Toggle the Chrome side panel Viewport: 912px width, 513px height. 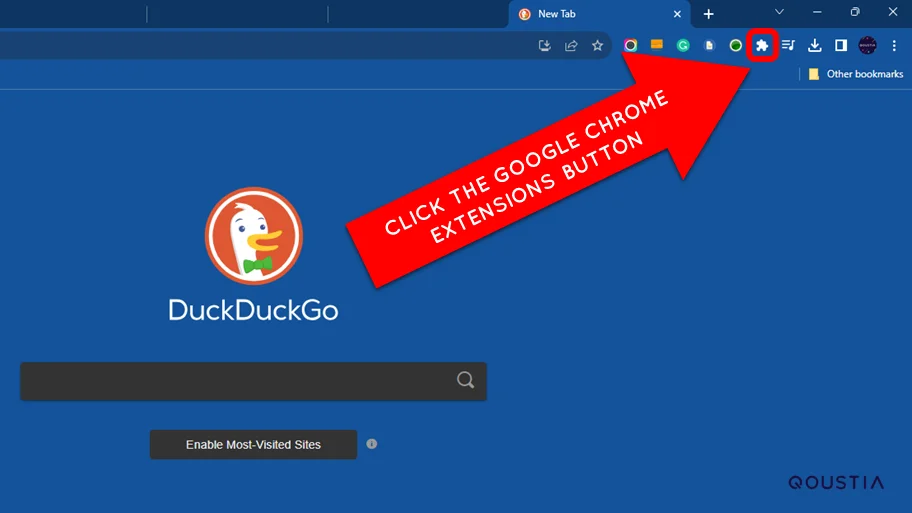click(841, 45)
